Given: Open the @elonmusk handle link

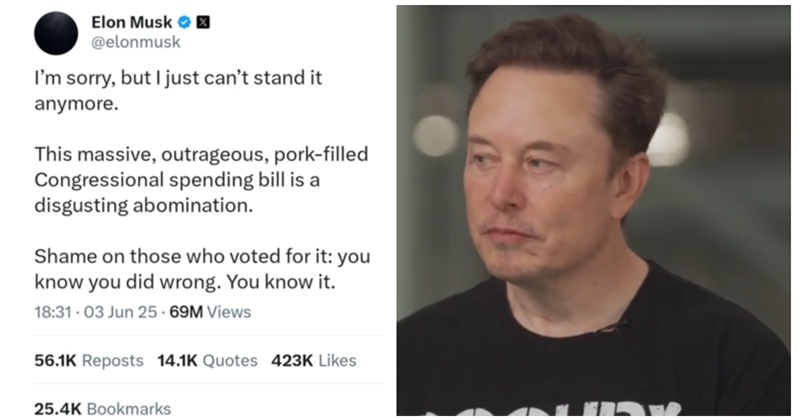Looking at the screenshot, I should (x=136, y=42).
